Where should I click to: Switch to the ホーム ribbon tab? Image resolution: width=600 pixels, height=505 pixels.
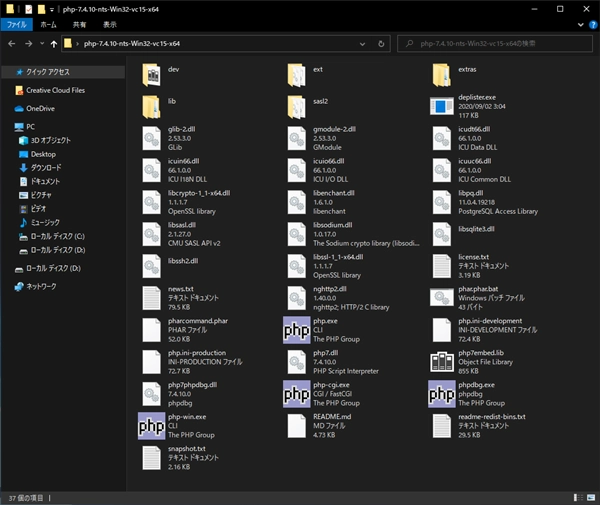[49, 23]
